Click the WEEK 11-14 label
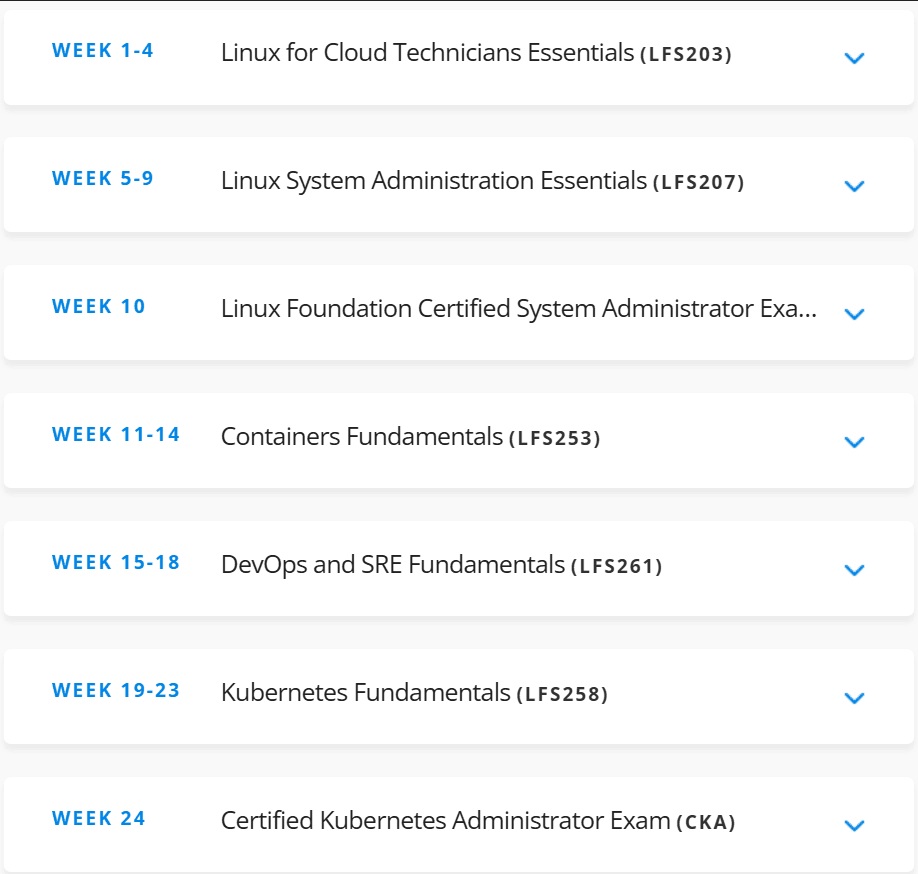Viewport: 918px width, 874px height. 116,434
